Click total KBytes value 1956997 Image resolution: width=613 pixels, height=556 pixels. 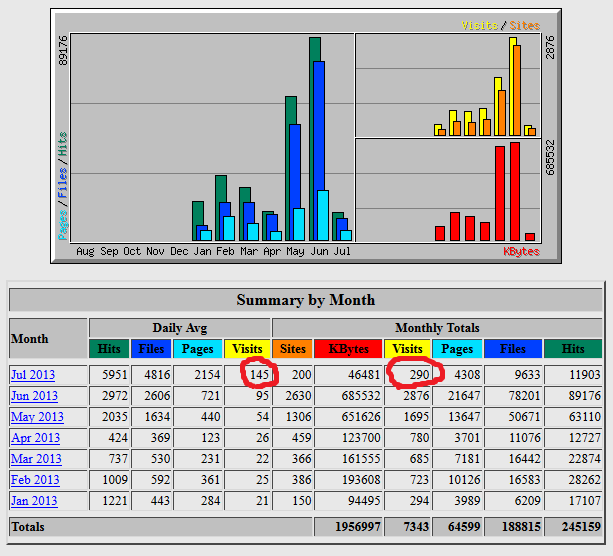(x=358, y=527)
